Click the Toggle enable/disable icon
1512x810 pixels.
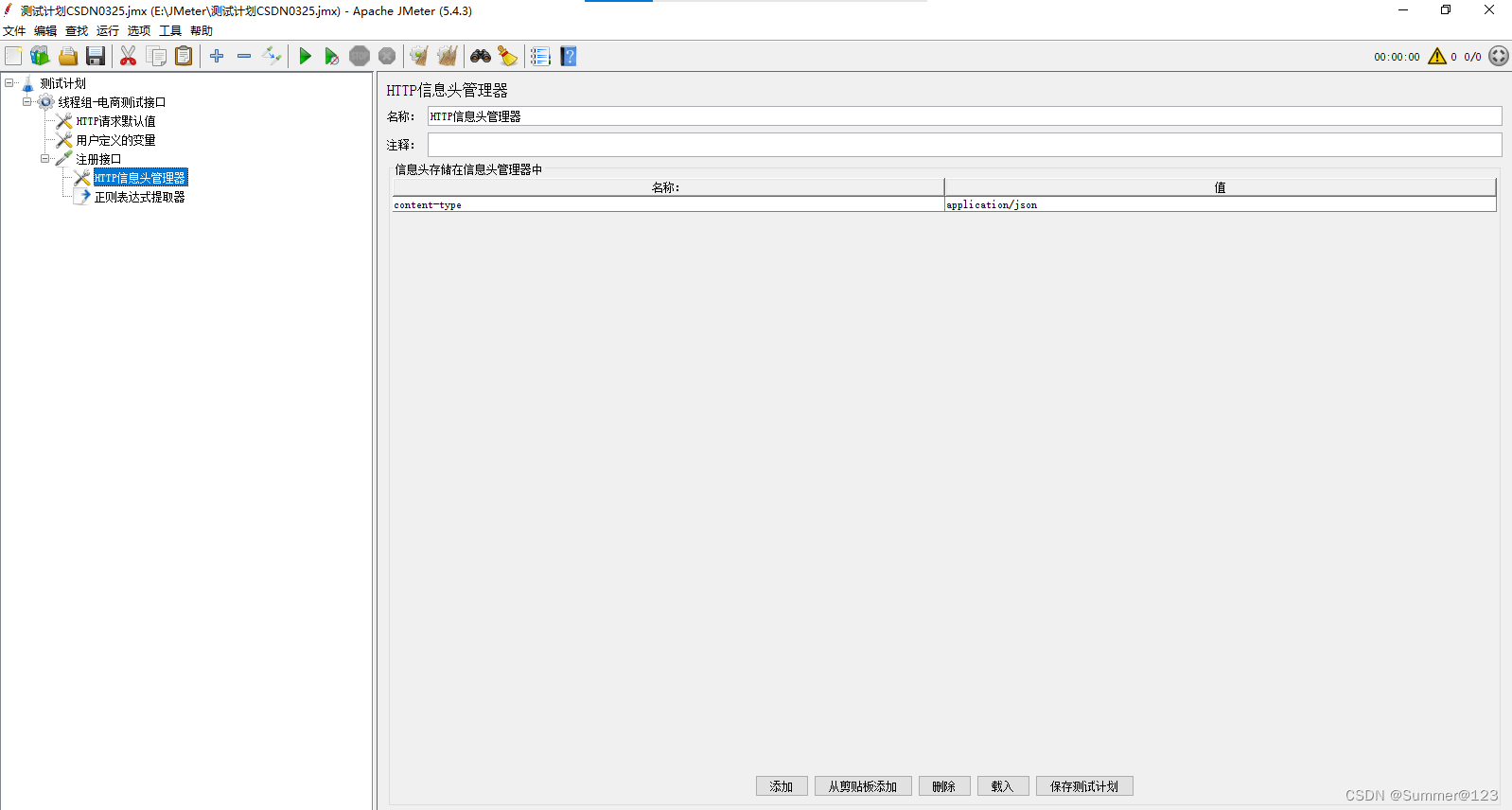272,57
